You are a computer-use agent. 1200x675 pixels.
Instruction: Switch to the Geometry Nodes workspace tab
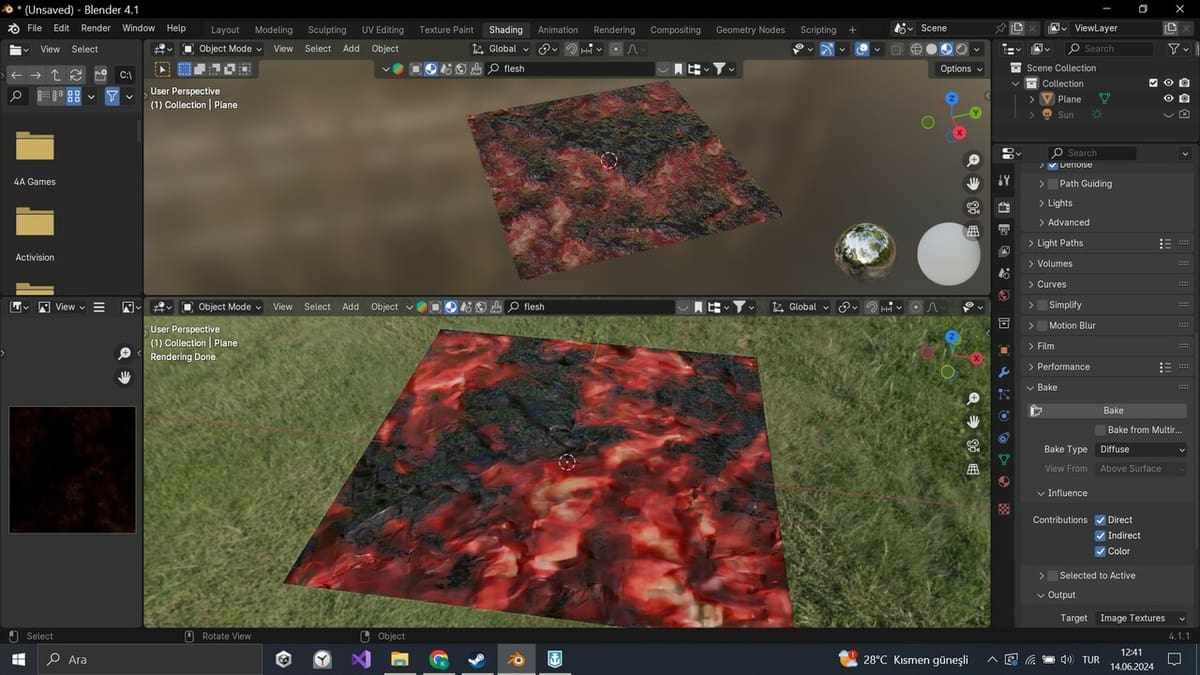[x=750, y=29]
